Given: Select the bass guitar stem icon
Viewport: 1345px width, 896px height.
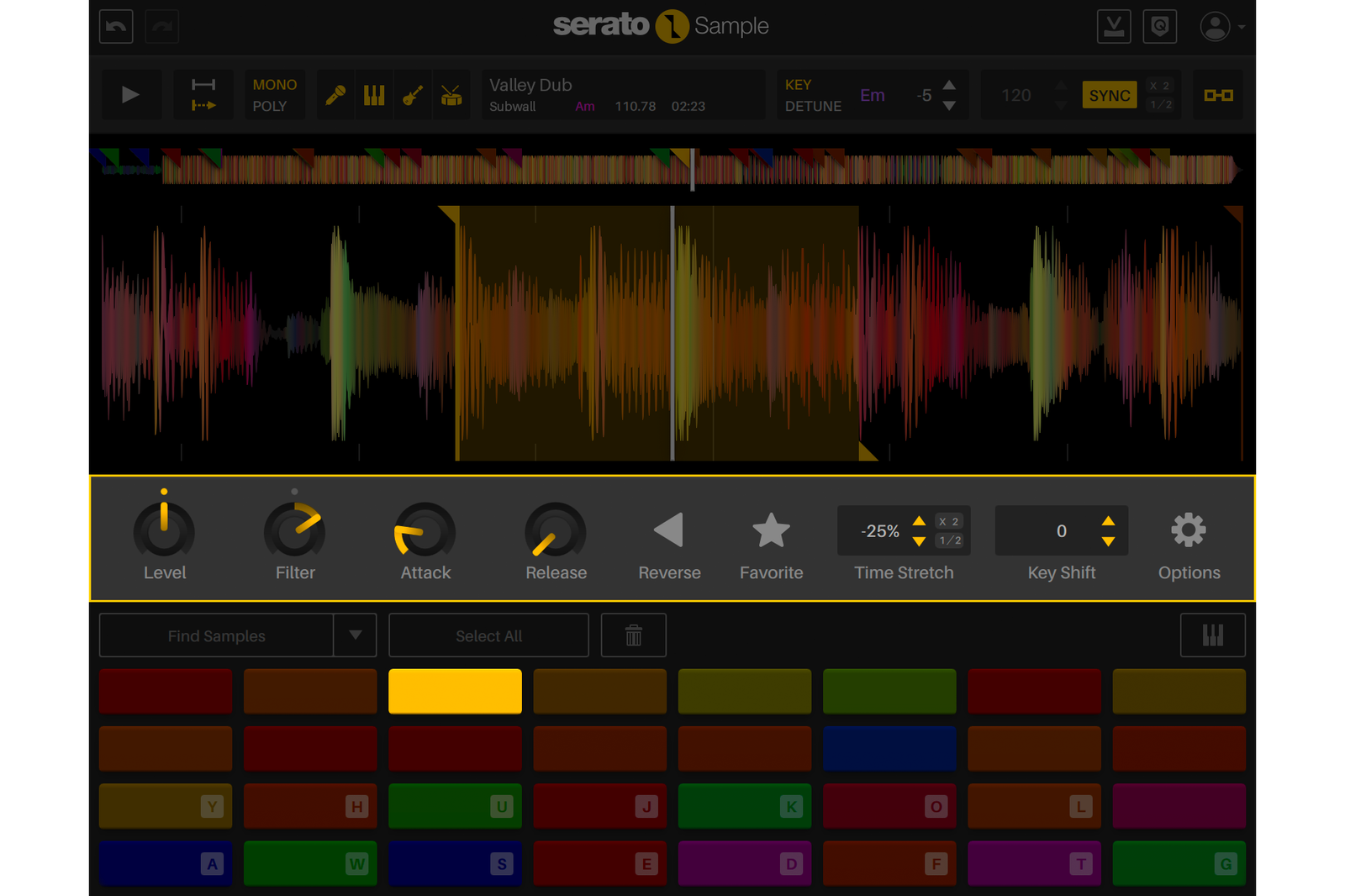Looking at the screenshot, I should (411, 94).
